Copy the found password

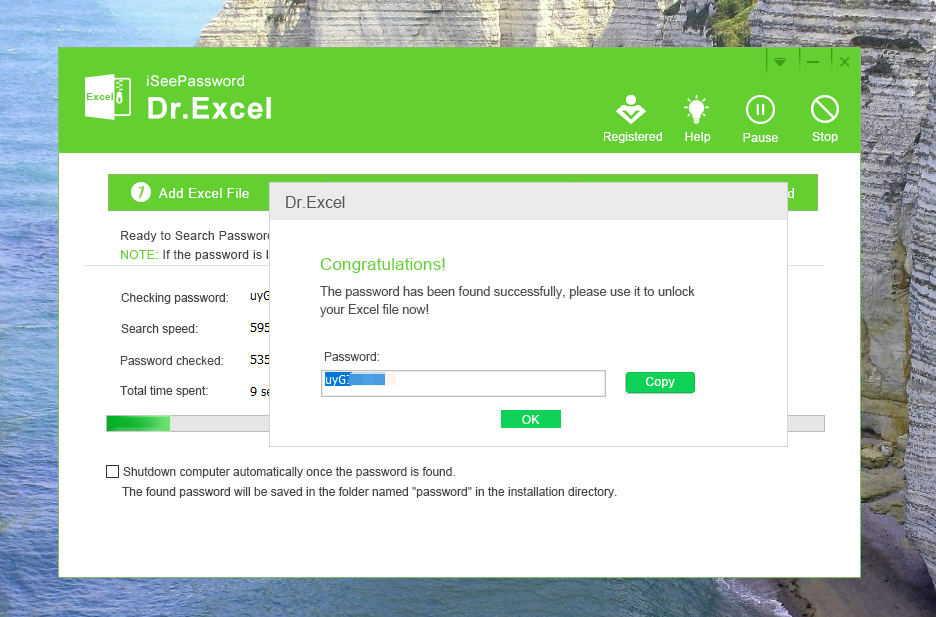(x=660, y=382)
